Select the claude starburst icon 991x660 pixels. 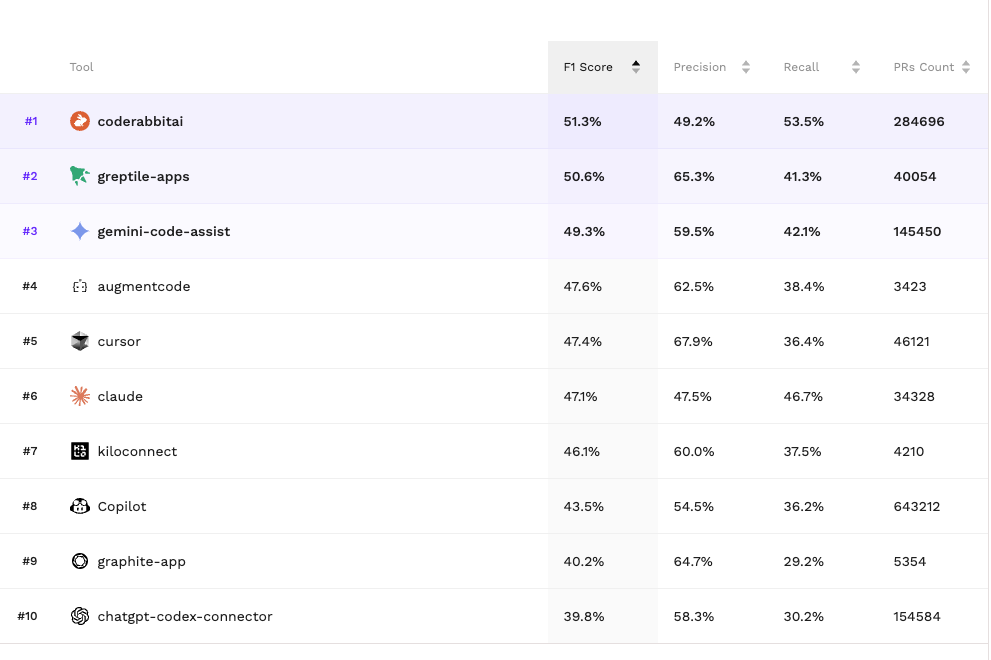coord(80,396)
